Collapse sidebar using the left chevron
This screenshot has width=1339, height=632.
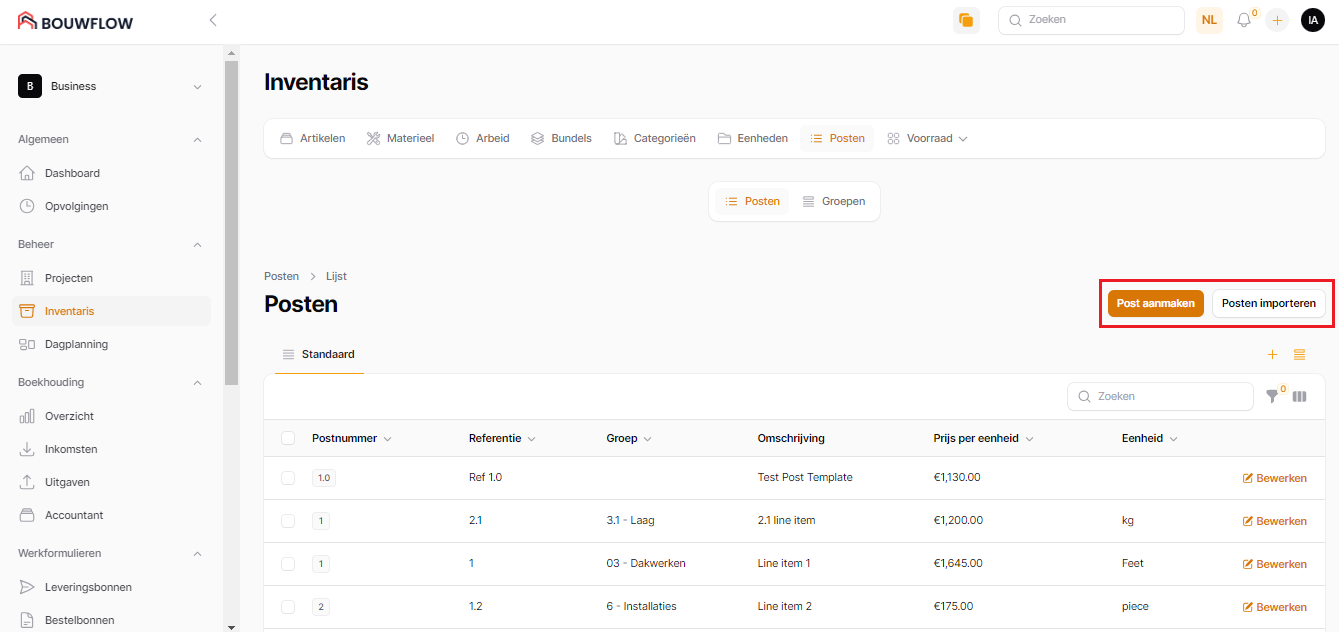(x=212, y=20)
